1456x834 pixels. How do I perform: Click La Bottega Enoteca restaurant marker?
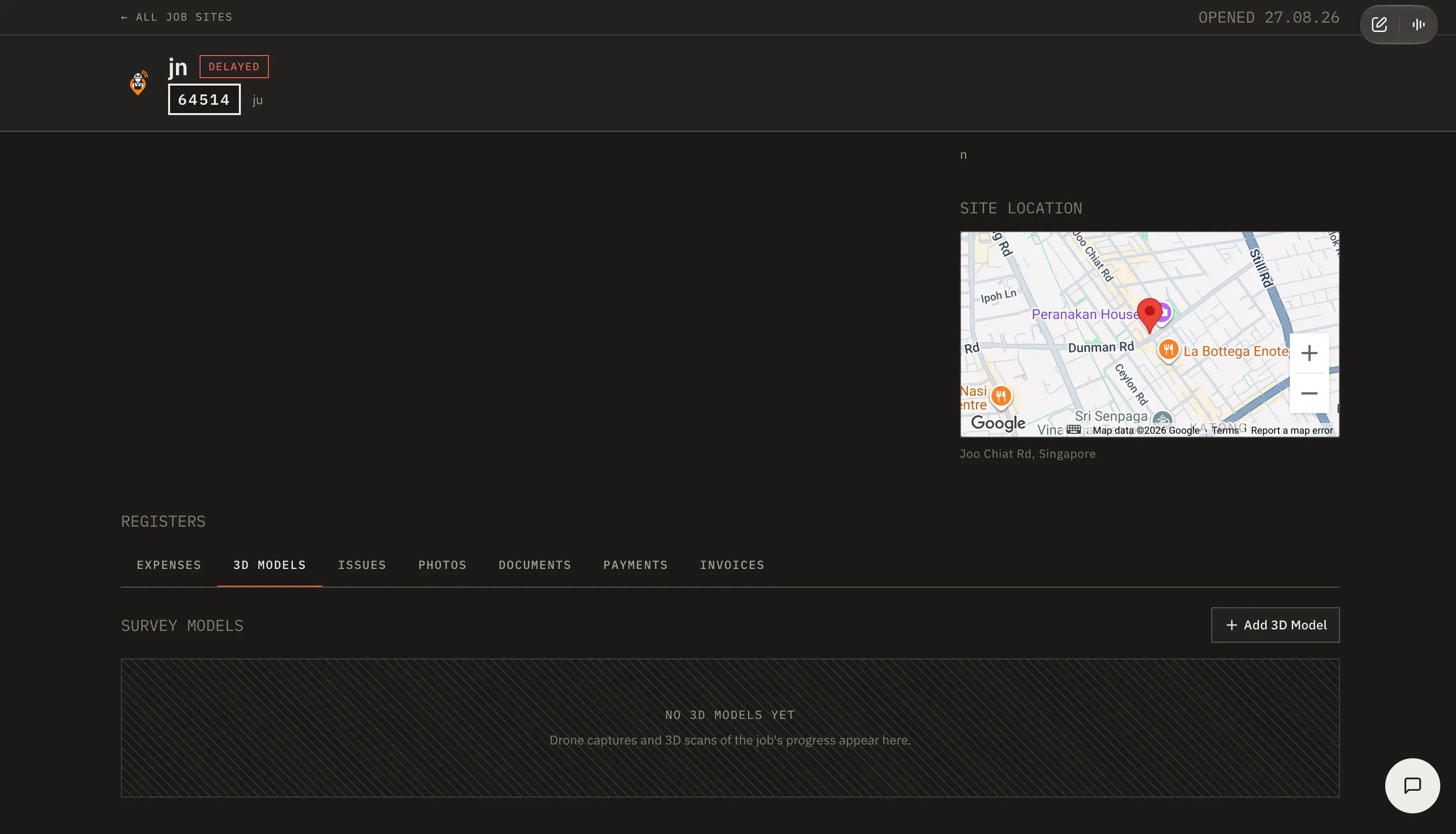pyautogui.click(x=1168, y=350)
